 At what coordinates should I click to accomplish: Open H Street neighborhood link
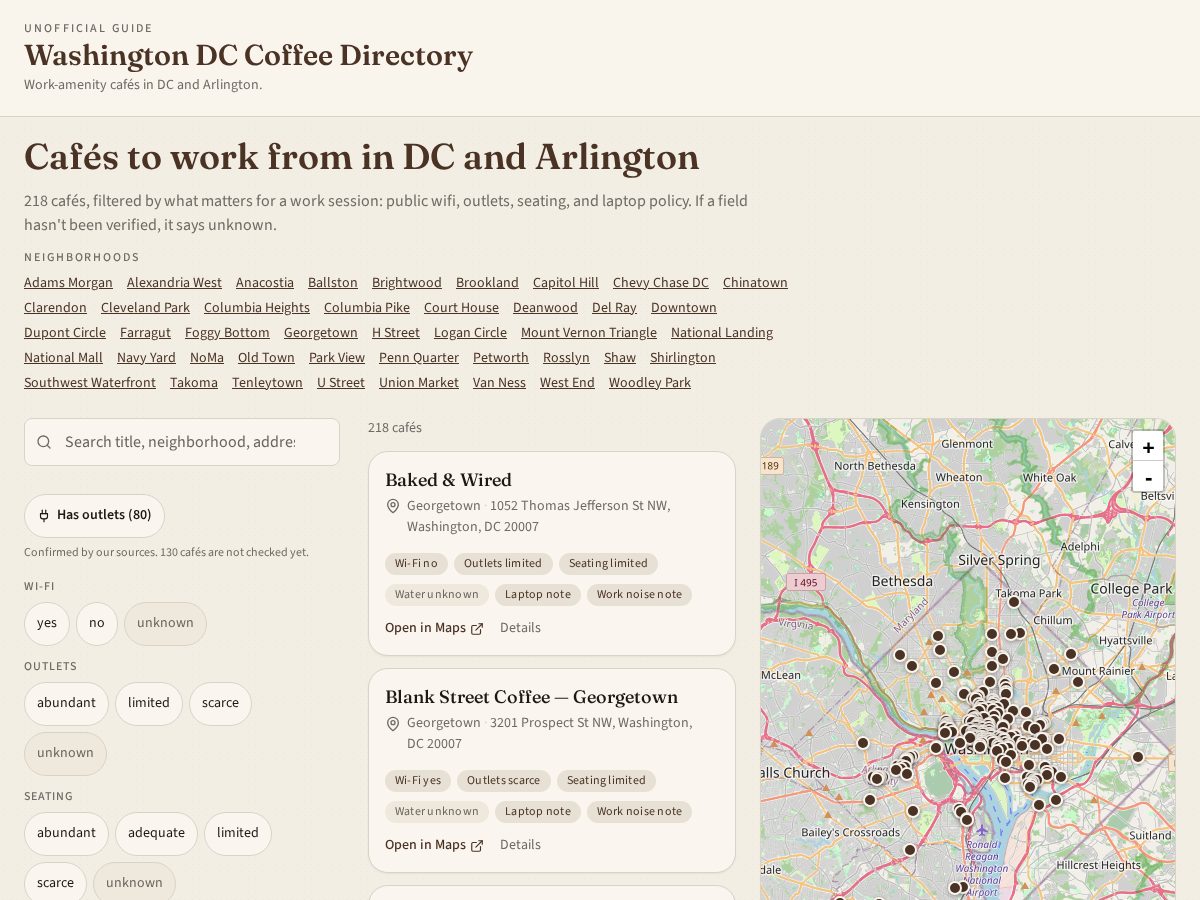tap(396, 333)
